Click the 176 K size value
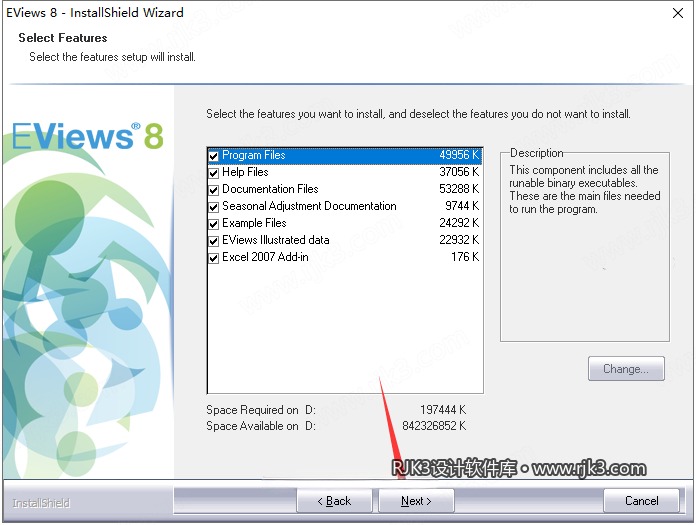696x525 pixels. (x=465, y=257)
